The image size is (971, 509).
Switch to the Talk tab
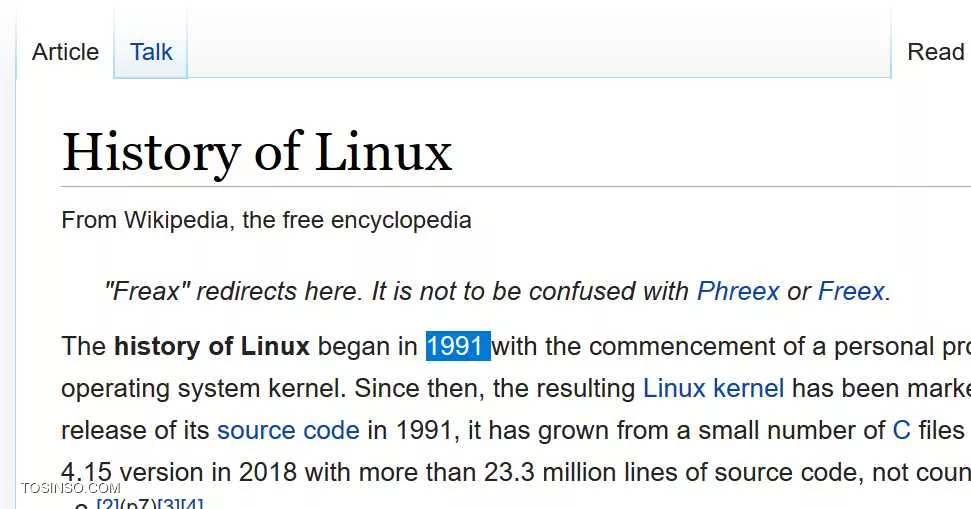pos(150,52)
